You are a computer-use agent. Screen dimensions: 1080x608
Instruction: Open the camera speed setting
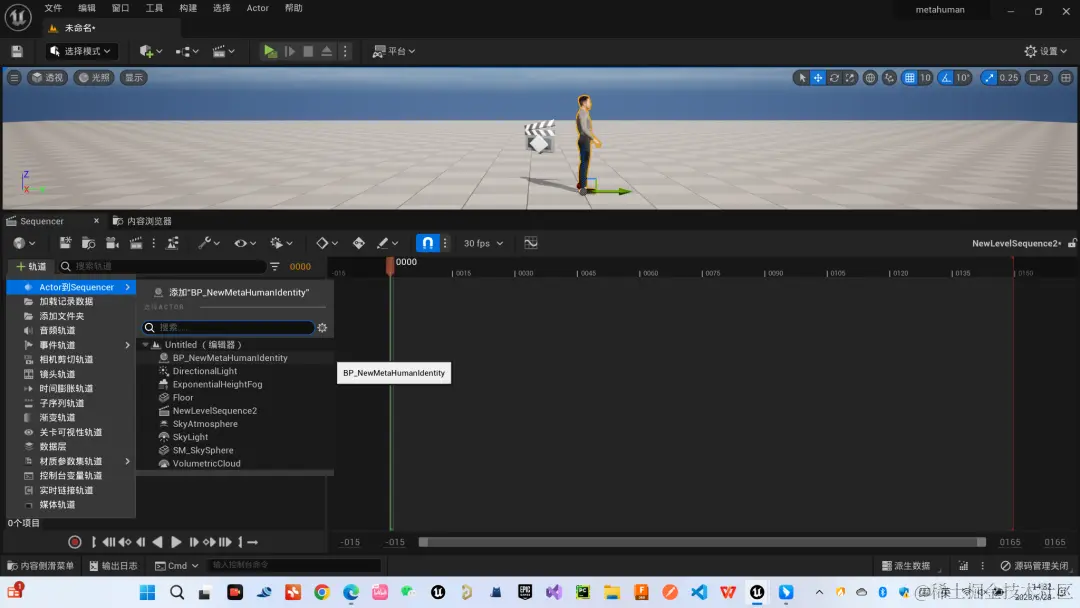(1039, 78)
